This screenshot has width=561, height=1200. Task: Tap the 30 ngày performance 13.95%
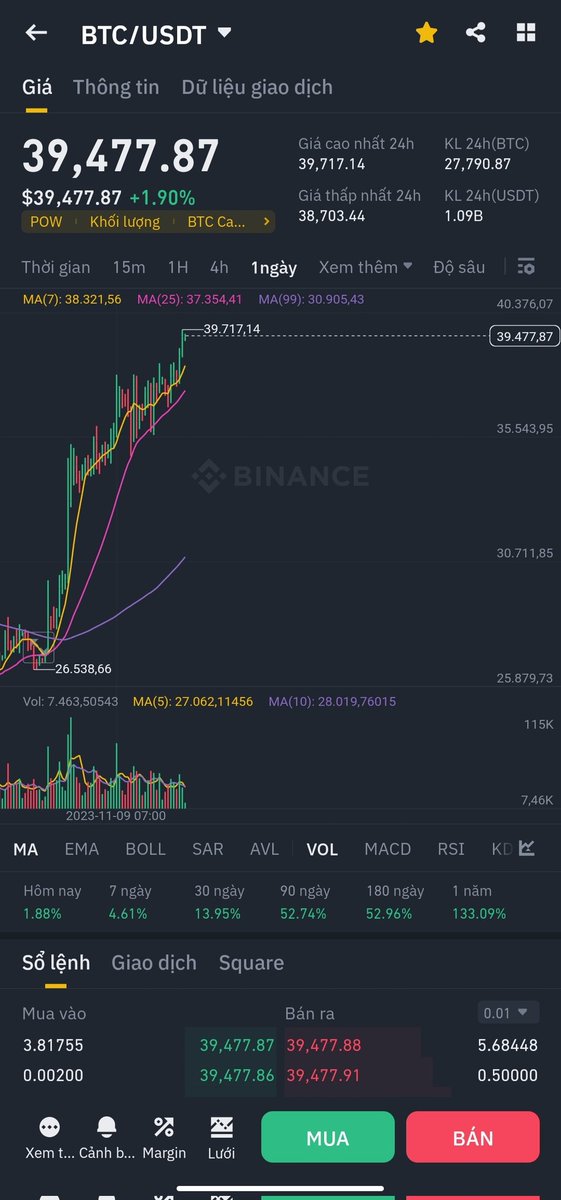[x=217, y=913]
